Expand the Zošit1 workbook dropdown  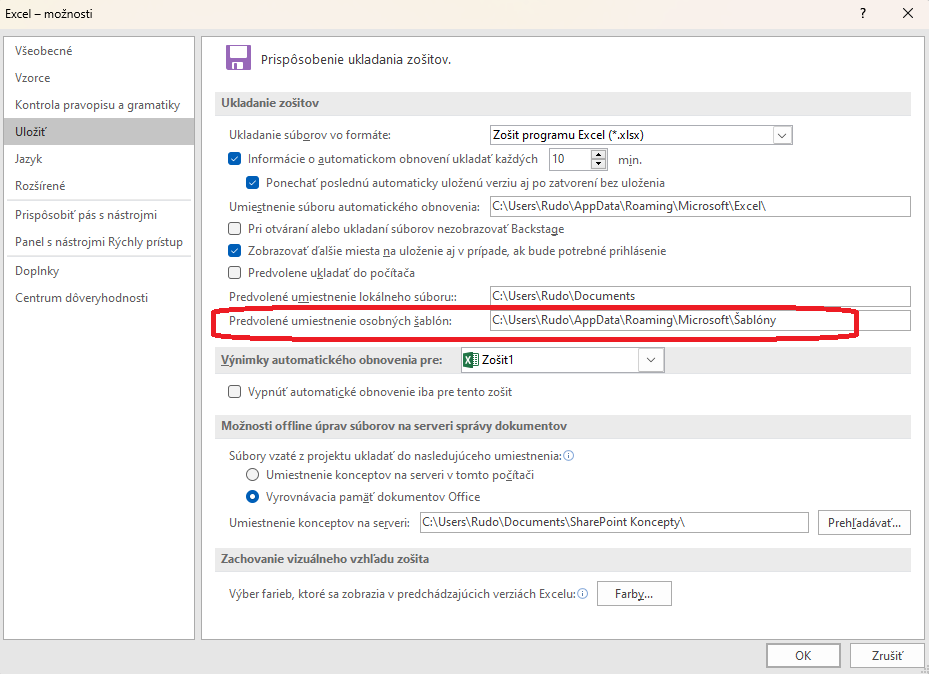click(x=651, y=360)
